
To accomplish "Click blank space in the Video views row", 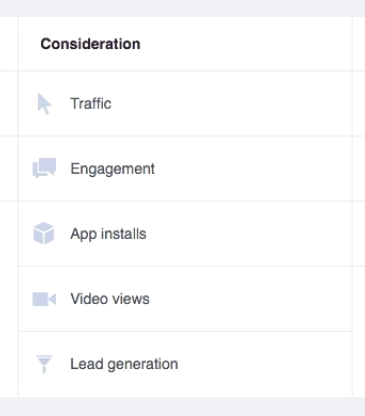I will pyautogui.click(x=250, y=299).
